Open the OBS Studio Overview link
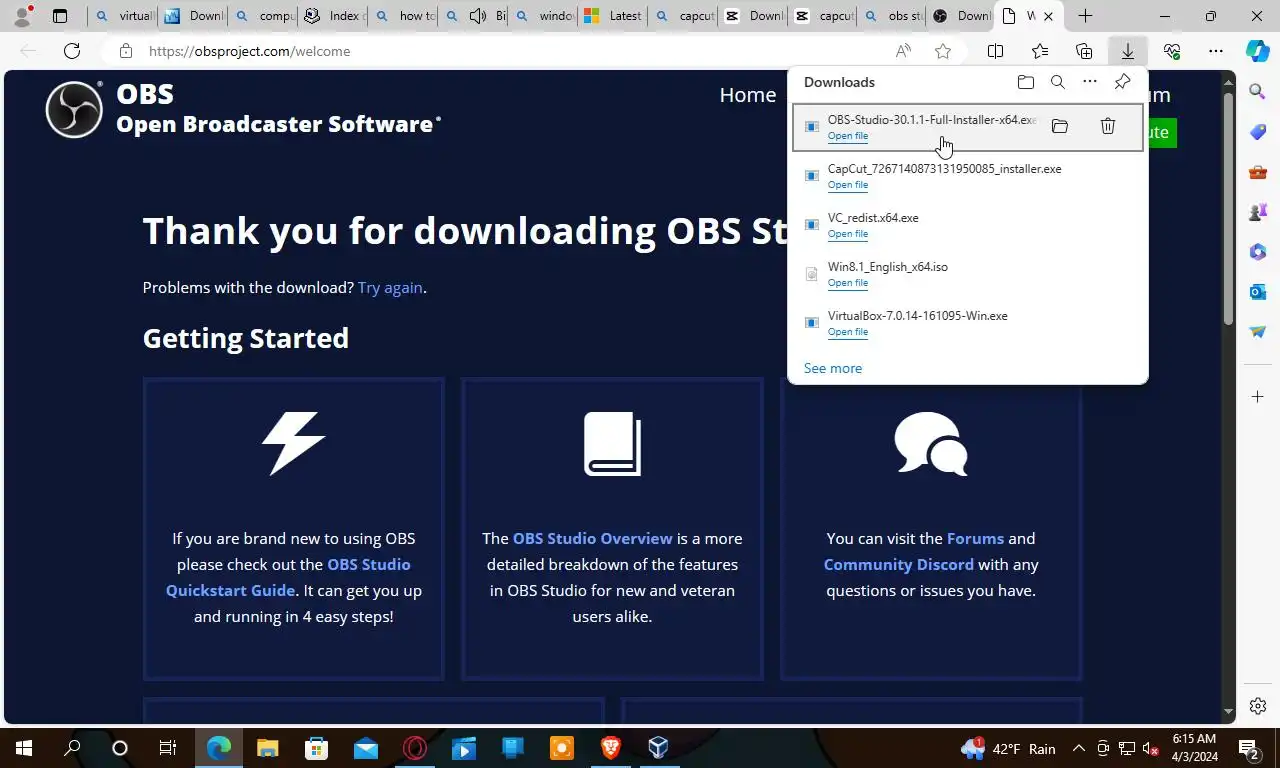 (x=593, y=538)
